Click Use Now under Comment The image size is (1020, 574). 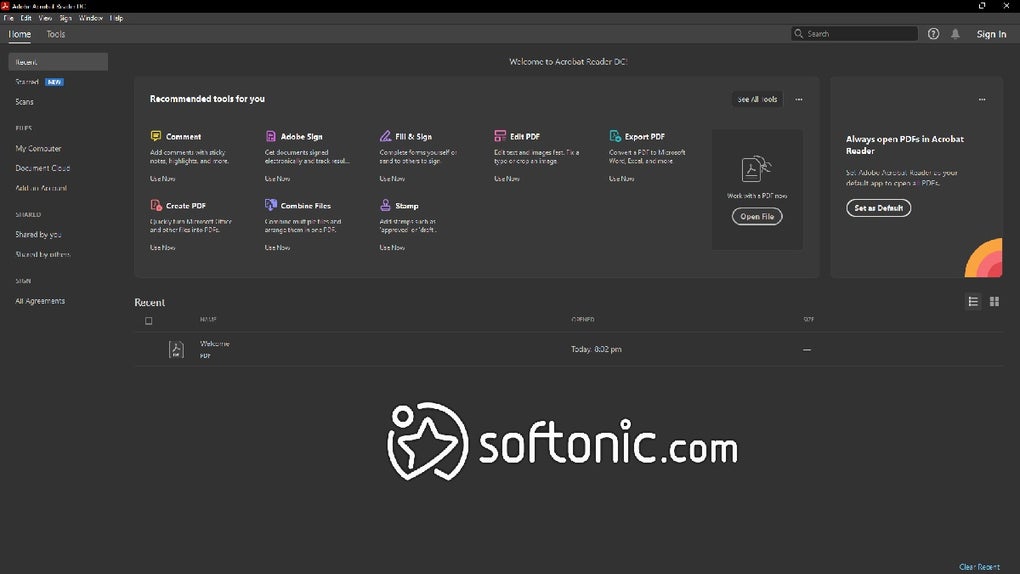163,178
